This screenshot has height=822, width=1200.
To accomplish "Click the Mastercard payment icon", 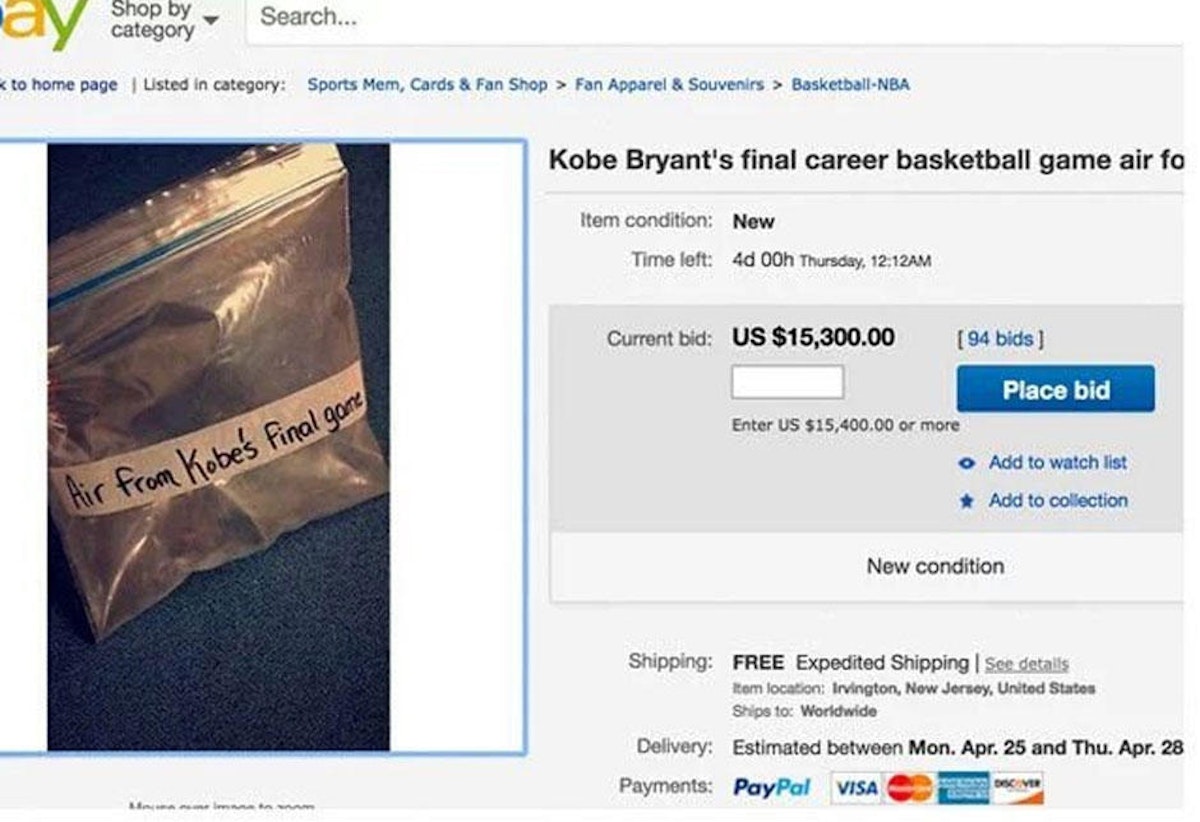I will 909,788.
